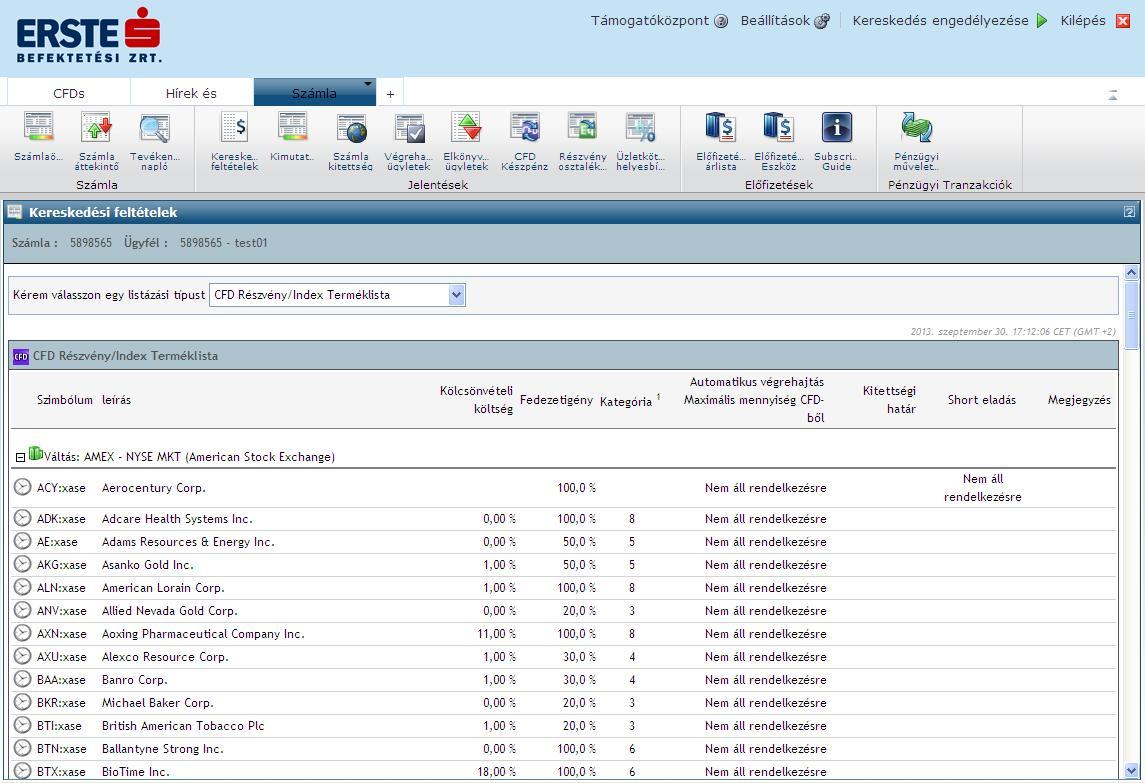Click the Kereskedés engedélyezése green arrow
This screenshot has height=783, width=1145.
point(1042,20)
